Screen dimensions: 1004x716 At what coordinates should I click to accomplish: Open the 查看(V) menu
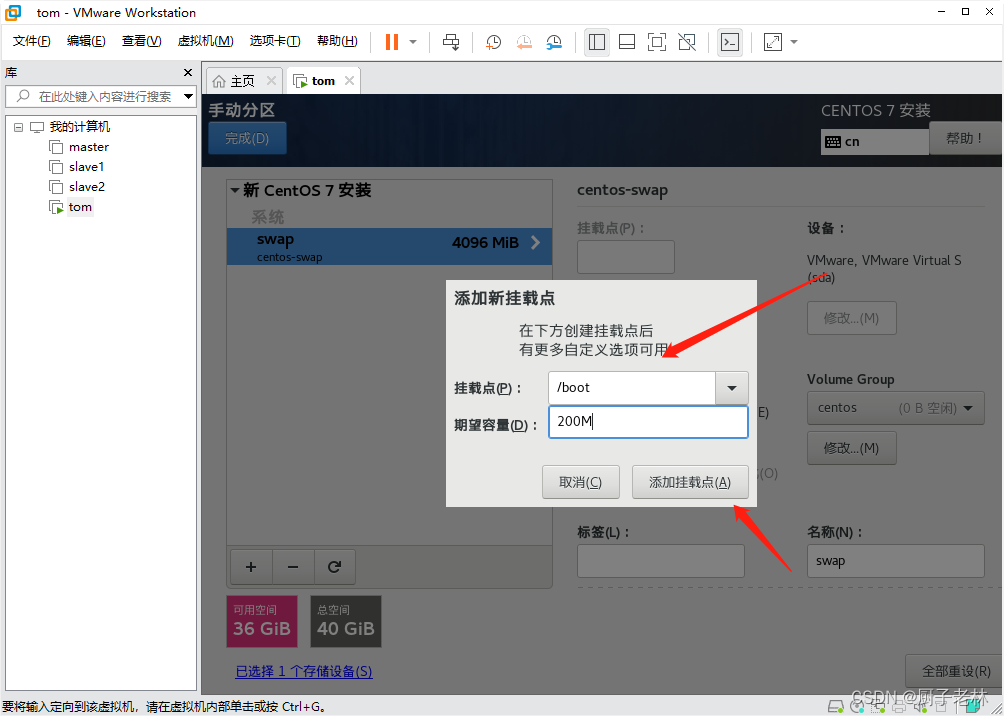pyautogui.click(x=141, y=41)
